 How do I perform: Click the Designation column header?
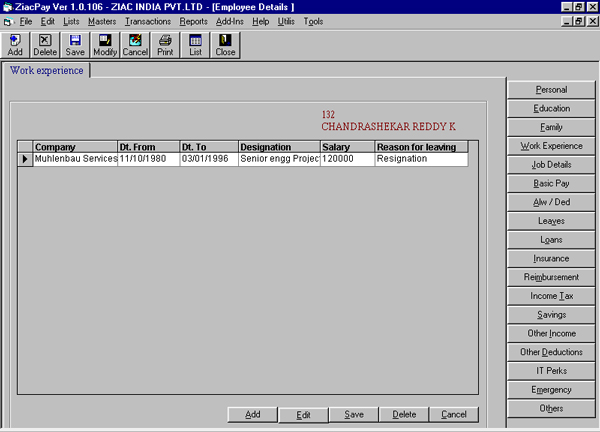click(279, 147)
